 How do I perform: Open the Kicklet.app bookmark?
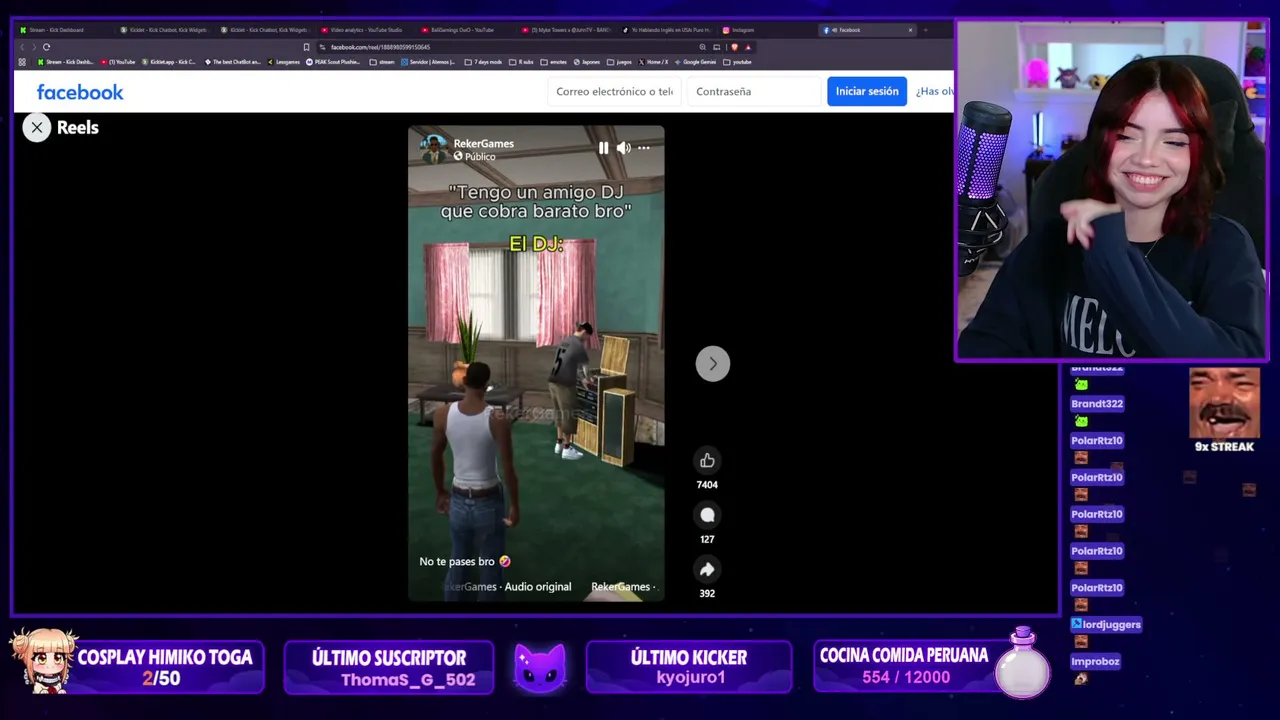(x=169, y=62)
